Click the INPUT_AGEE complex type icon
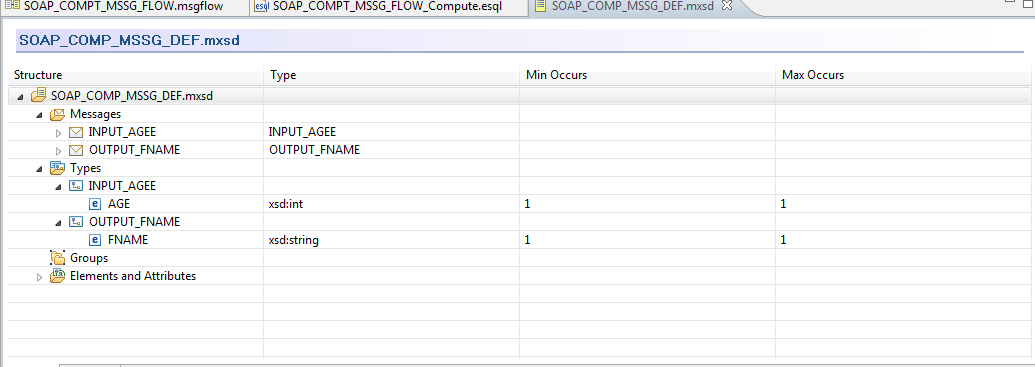 point(76,186)
